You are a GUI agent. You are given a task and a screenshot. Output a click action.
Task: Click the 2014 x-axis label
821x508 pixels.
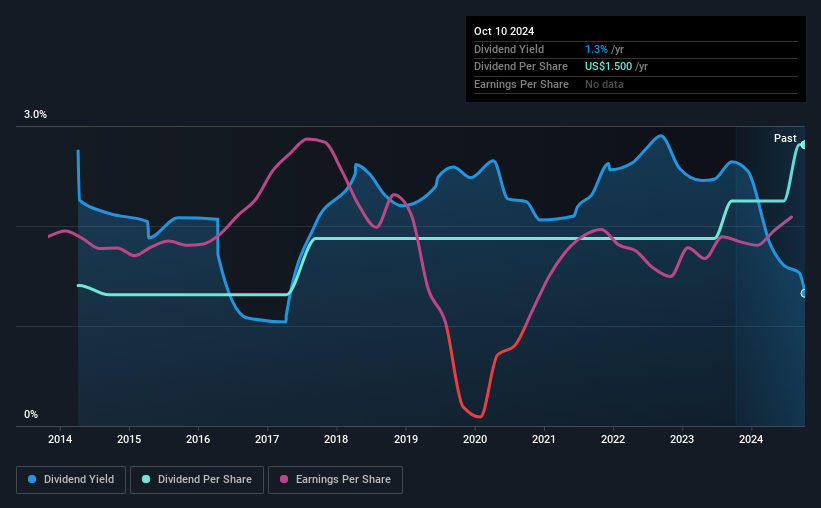click(60, 439)
